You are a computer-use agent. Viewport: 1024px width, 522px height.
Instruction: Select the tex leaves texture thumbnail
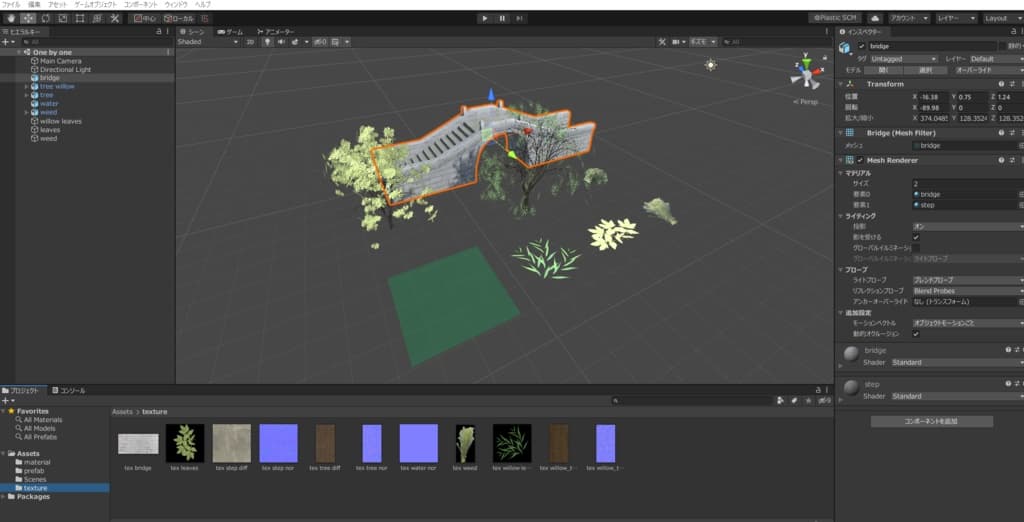(184, 442)
